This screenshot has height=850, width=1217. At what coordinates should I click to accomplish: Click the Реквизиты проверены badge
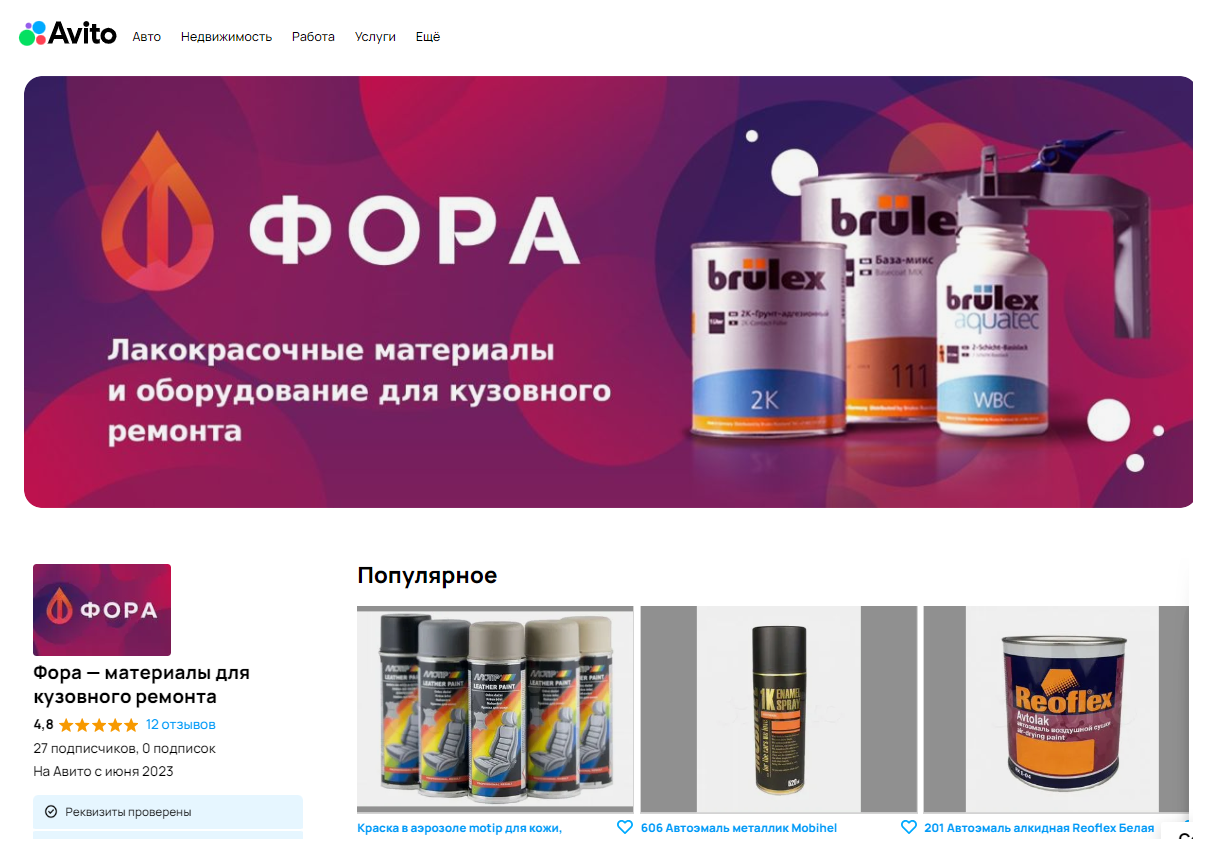tap(168, 812)
